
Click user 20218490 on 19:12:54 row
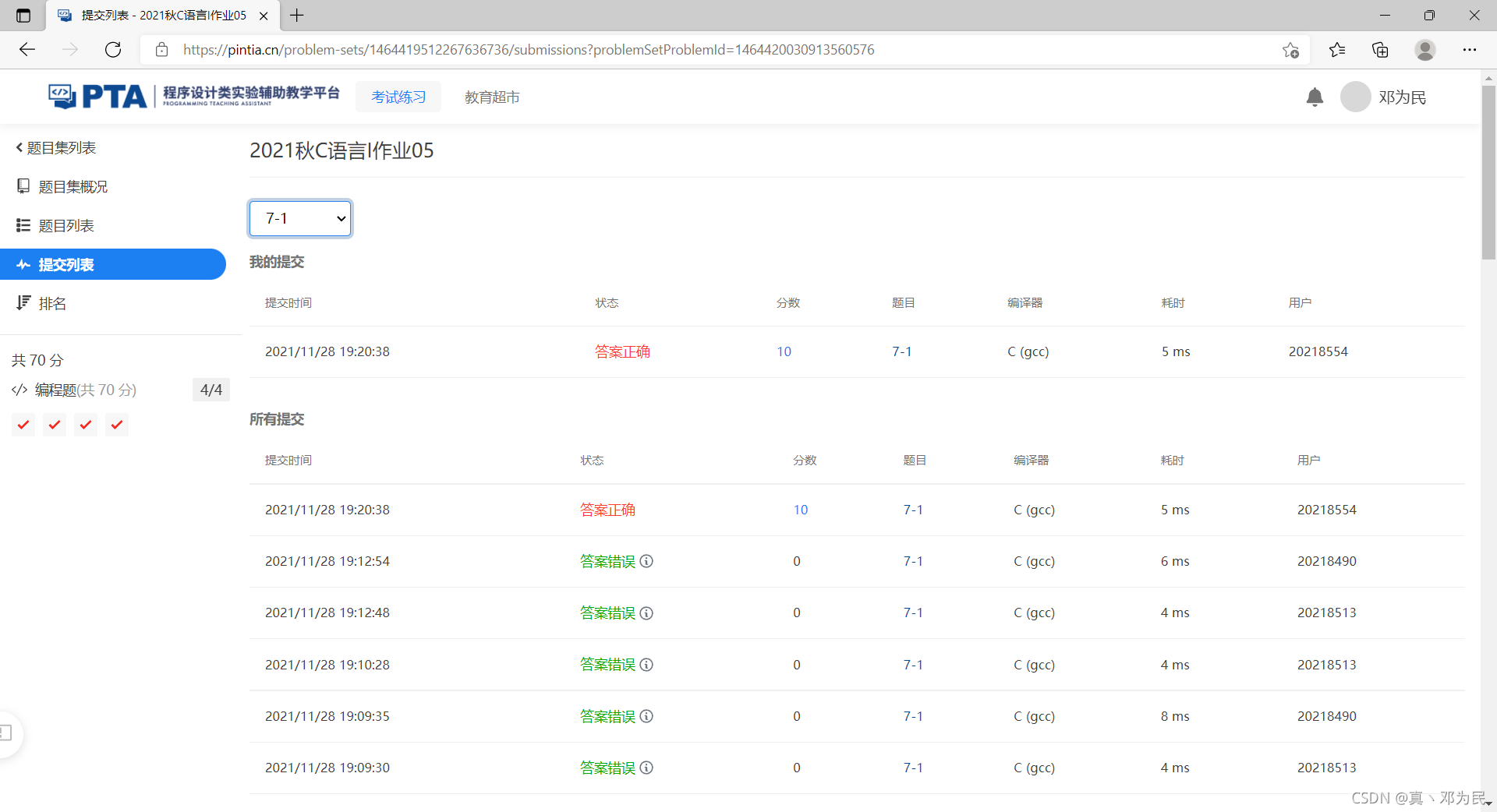[x=1327, y=561]
